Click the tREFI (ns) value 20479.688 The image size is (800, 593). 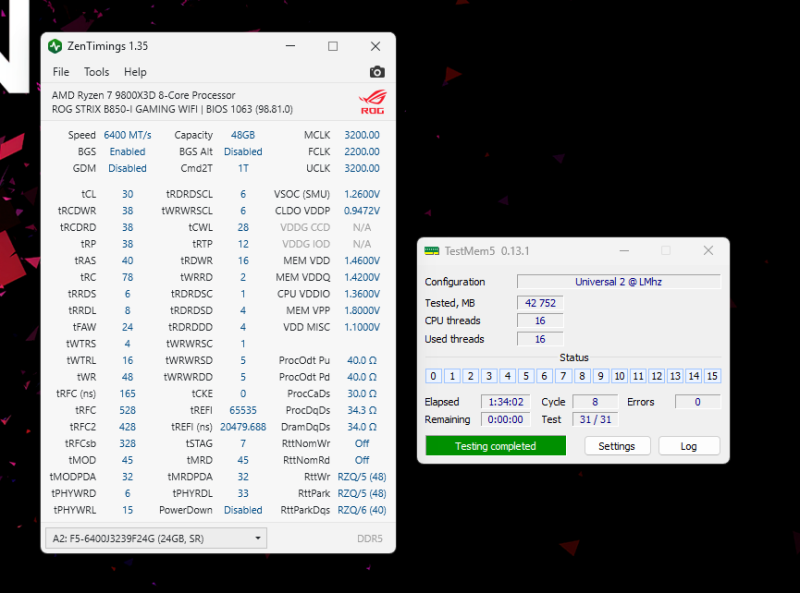(x=243, y=427)
